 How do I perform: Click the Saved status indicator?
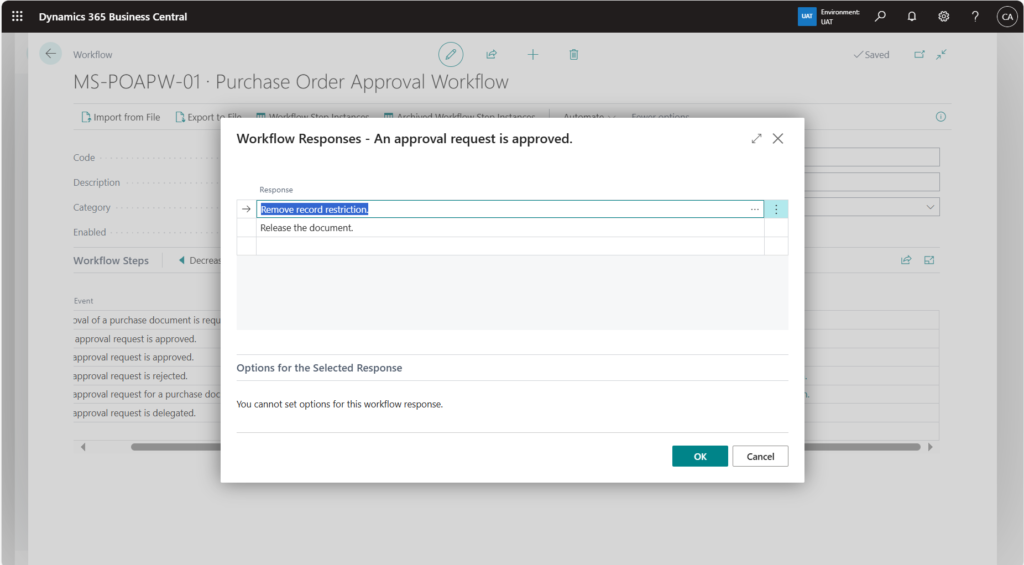(x=871, y=54)
